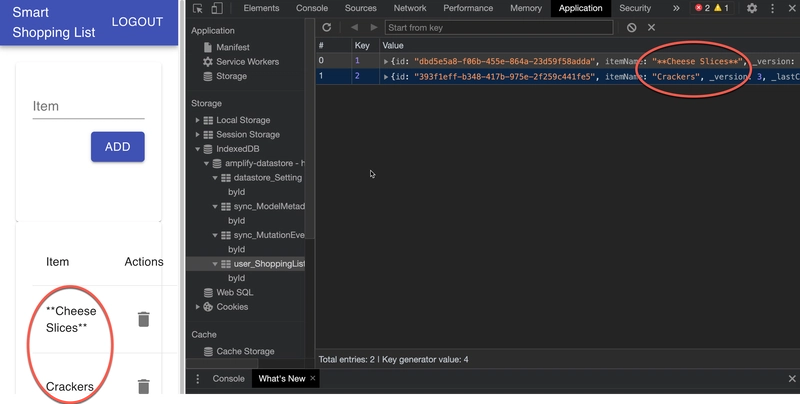Expand the Cheese Slices record object
Screen dimensions: 800x404
[387, 62]
